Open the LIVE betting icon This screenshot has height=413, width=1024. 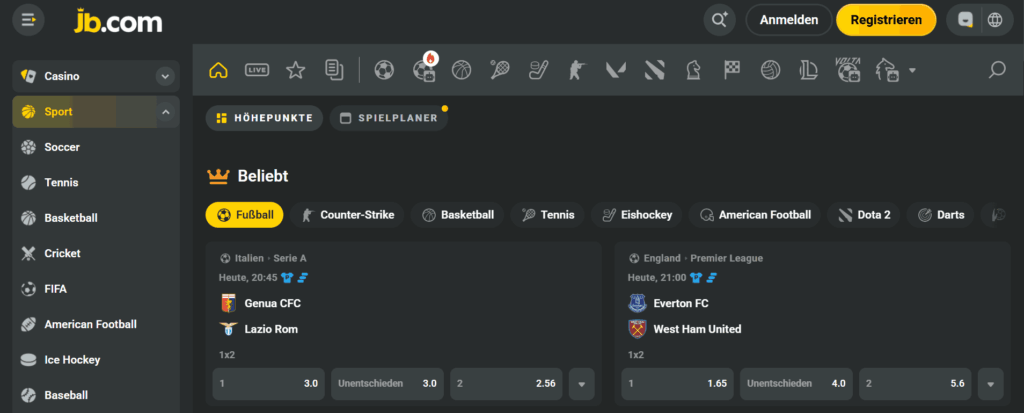point(257,70)
